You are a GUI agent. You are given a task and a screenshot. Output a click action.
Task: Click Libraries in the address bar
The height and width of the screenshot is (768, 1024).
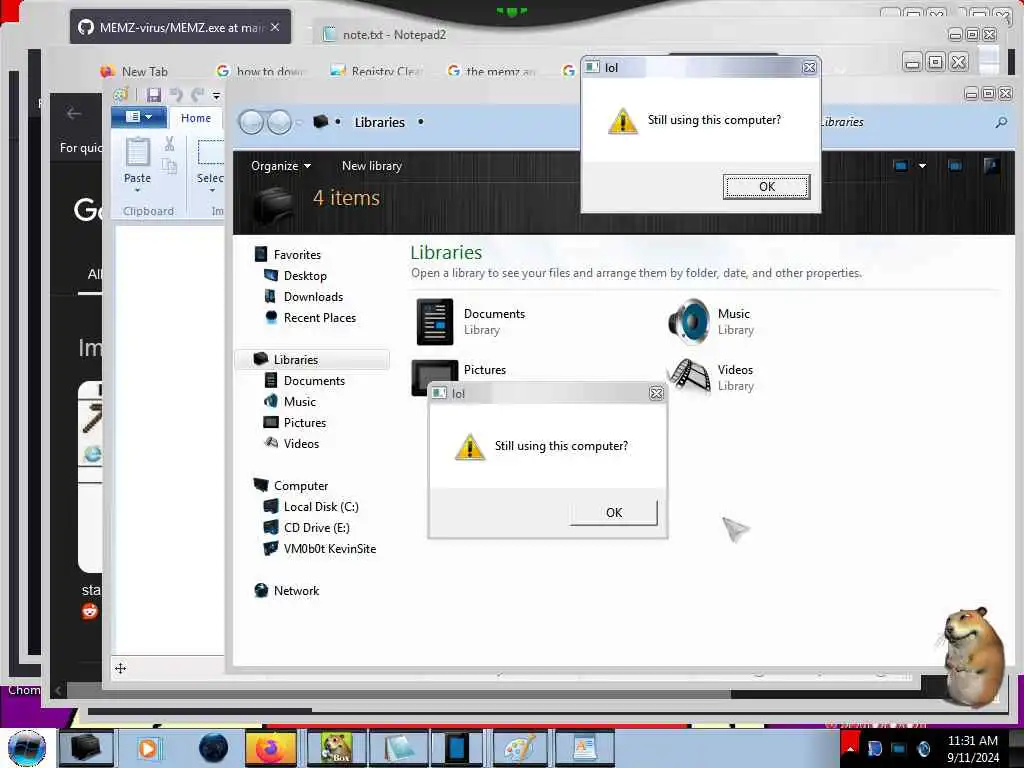coord(379,122)
